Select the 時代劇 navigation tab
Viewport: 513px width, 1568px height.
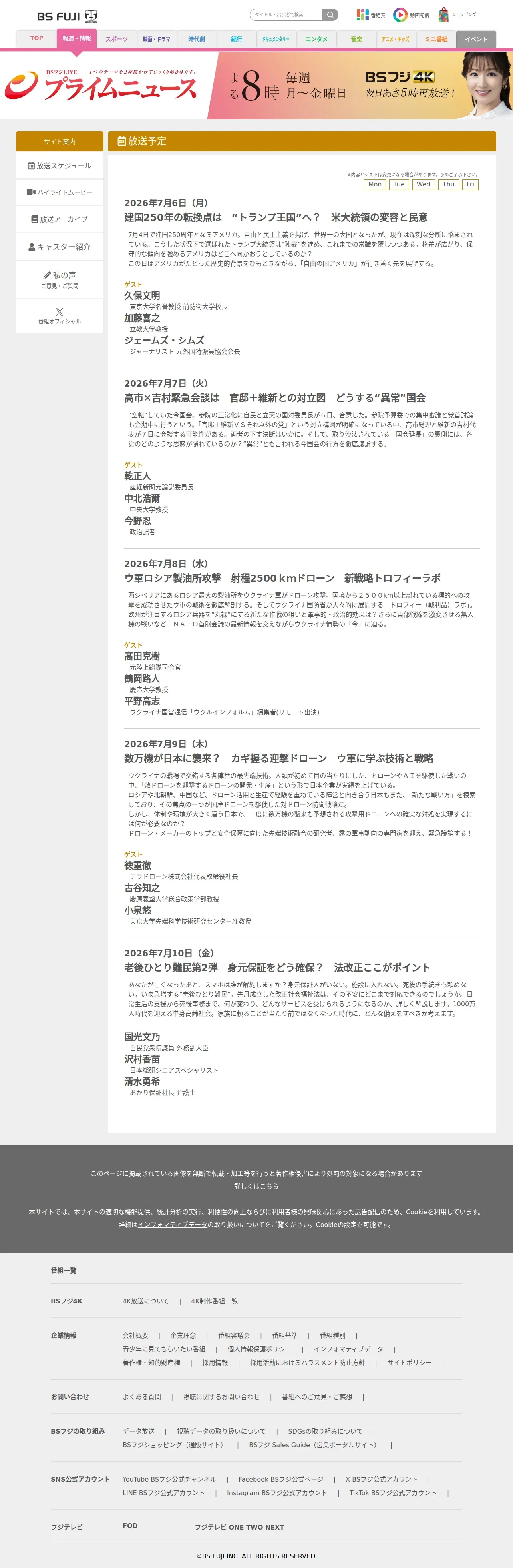pyautogui.click(x=197, y=39)
